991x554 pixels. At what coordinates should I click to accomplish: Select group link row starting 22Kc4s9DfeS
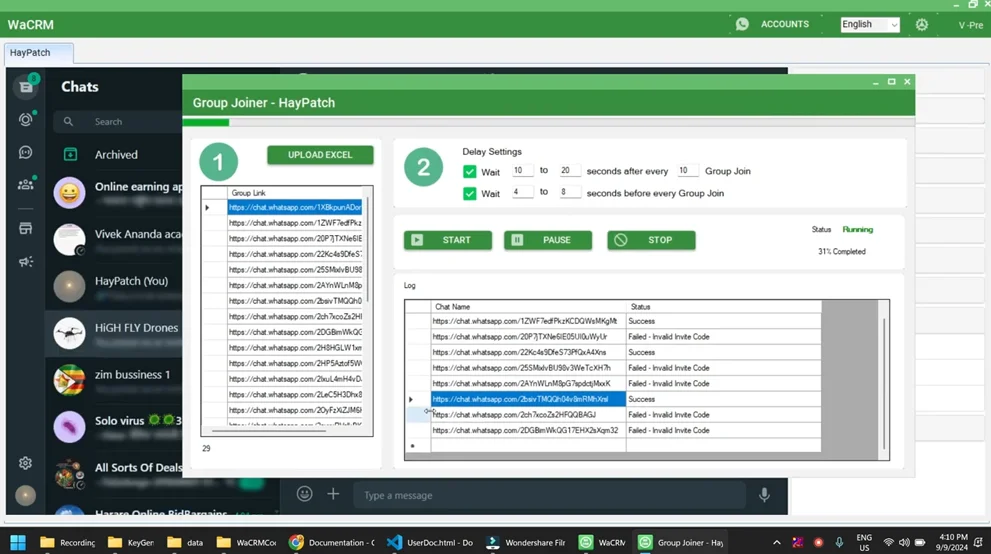click(x=295, y=254)
